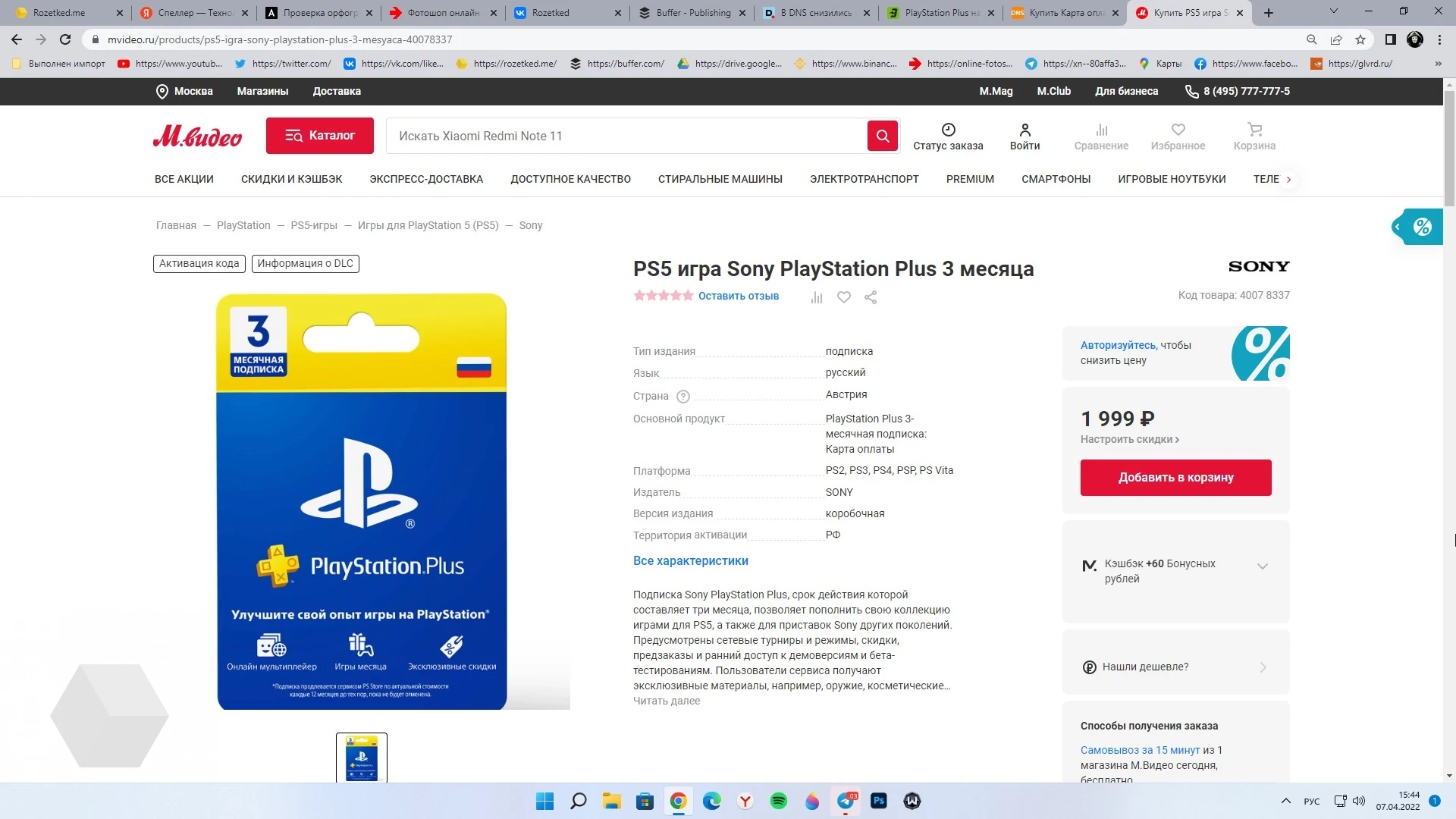
Task: Click the red search magnifier button
Action: (882, 136)
